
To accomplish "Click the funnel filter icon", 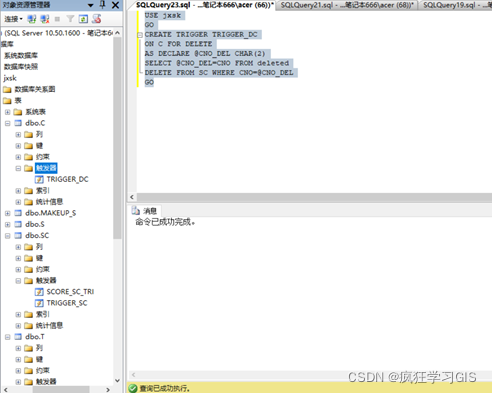I will (70, 19).
